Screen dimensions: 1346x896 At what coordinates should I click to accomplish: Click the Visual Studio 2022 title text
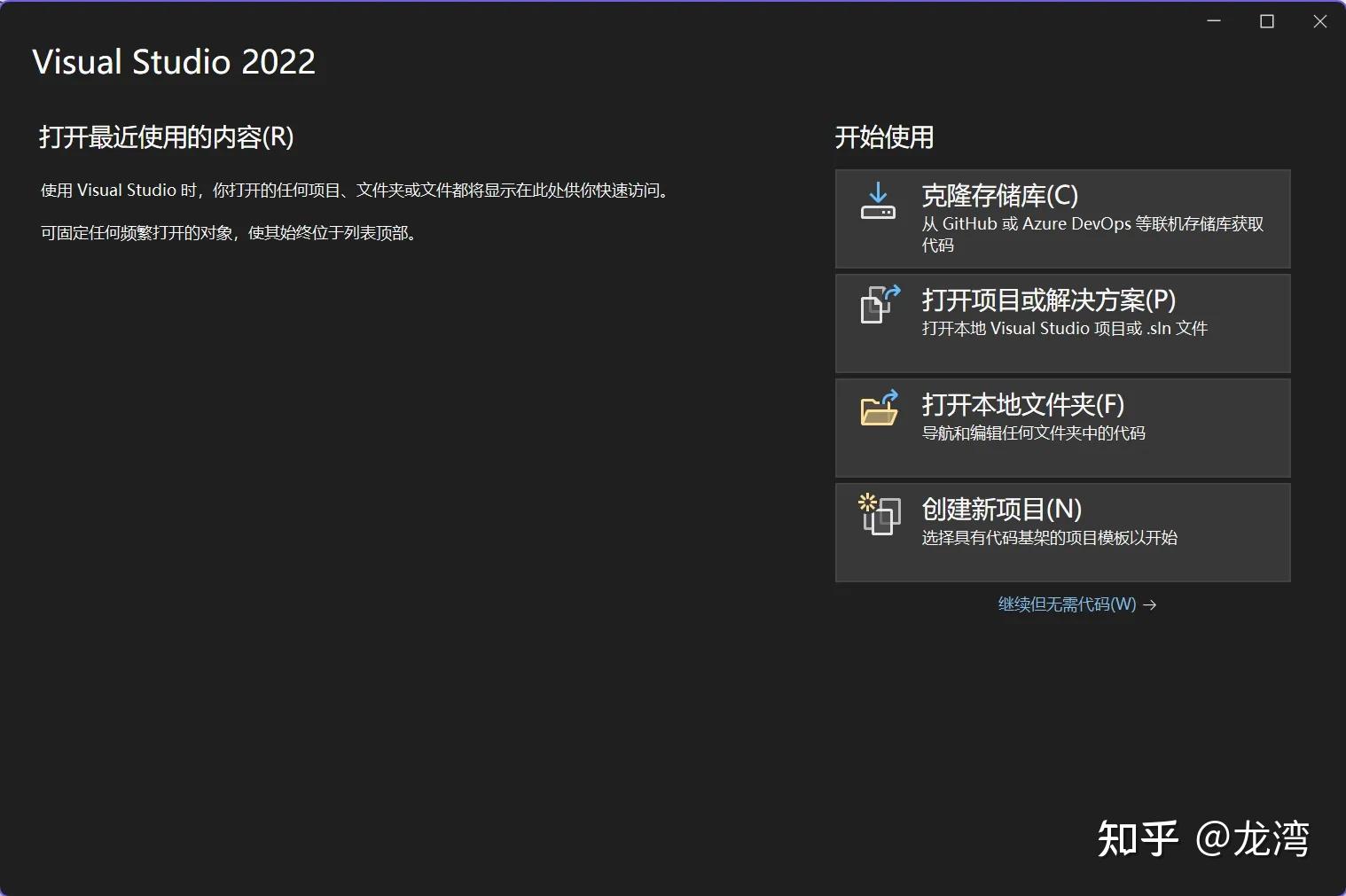coord(174,61)
